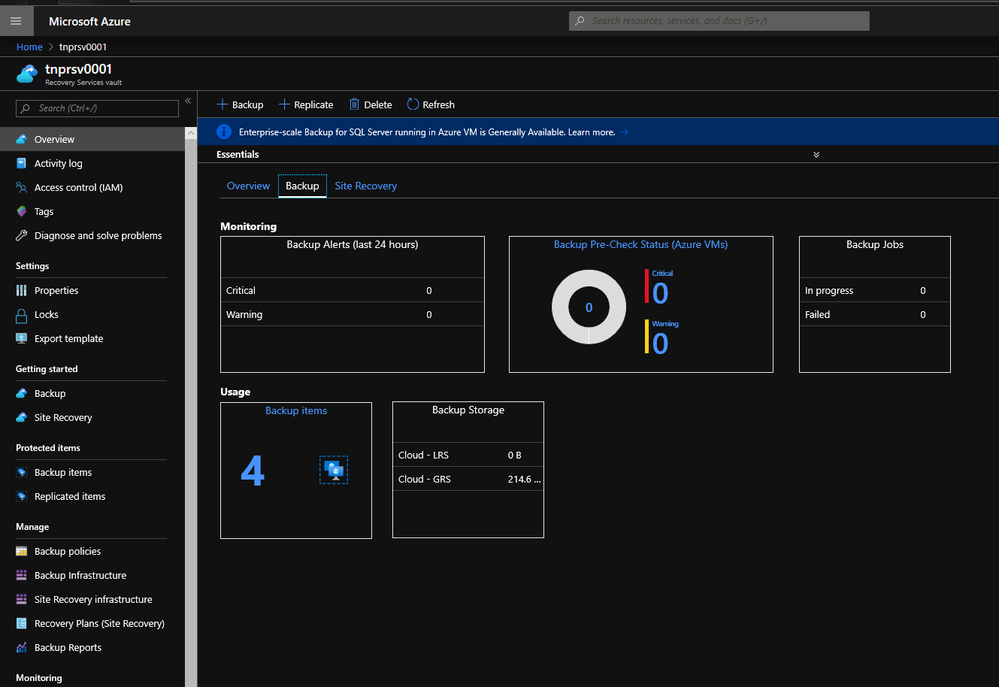Open Backup Reports in sidebar
Viewport: 999px width, 687px height.
(x=68, y=649)
